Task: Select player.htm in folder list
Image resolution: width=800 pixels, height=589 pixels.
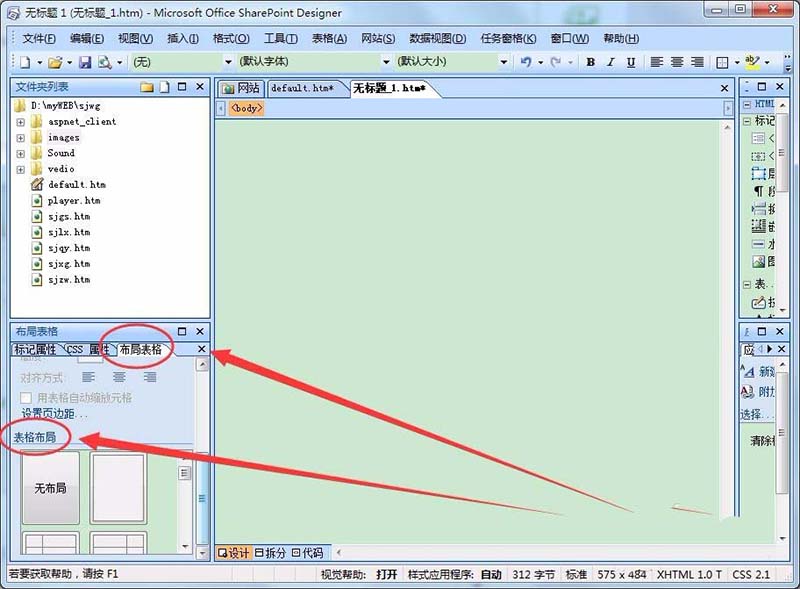Action: coord(74,201)
